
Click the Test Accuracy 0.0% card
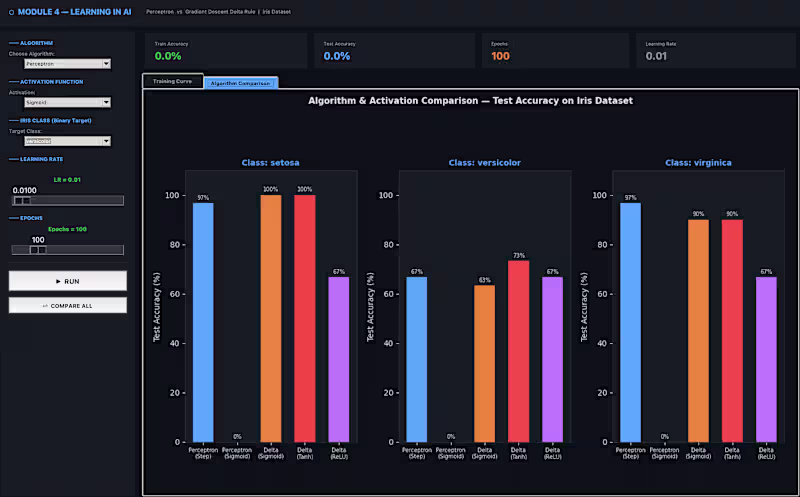tap(394, 51)
